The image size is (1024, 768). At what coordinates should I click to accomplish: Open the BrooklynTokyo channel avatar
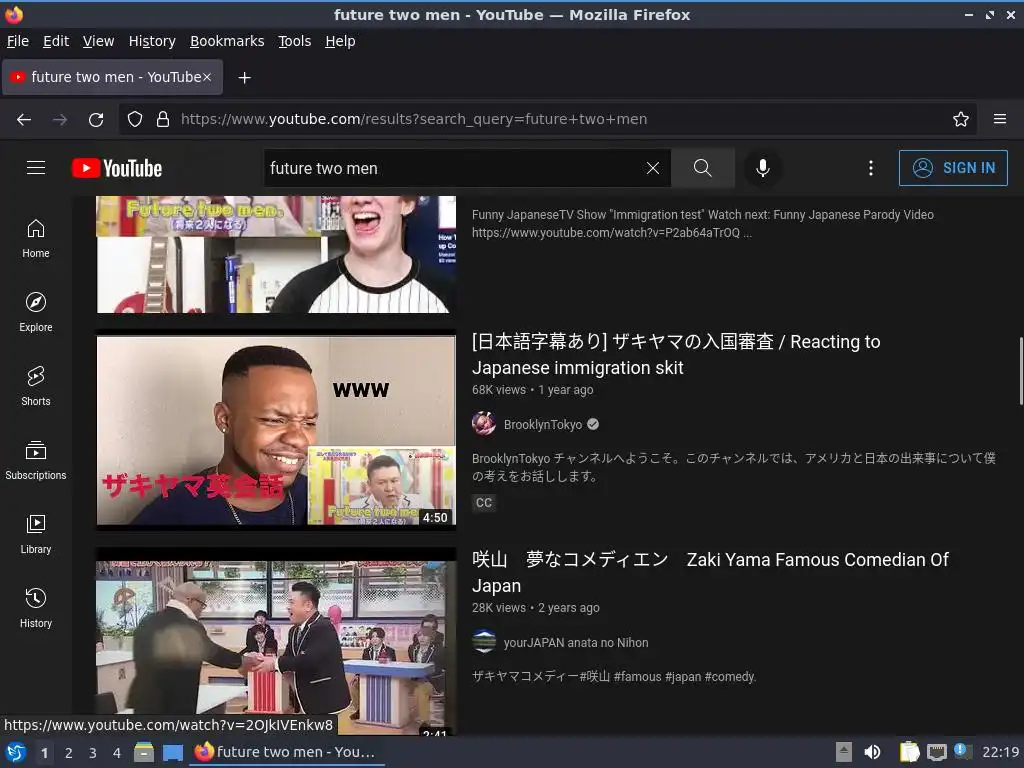pos(484,424)
